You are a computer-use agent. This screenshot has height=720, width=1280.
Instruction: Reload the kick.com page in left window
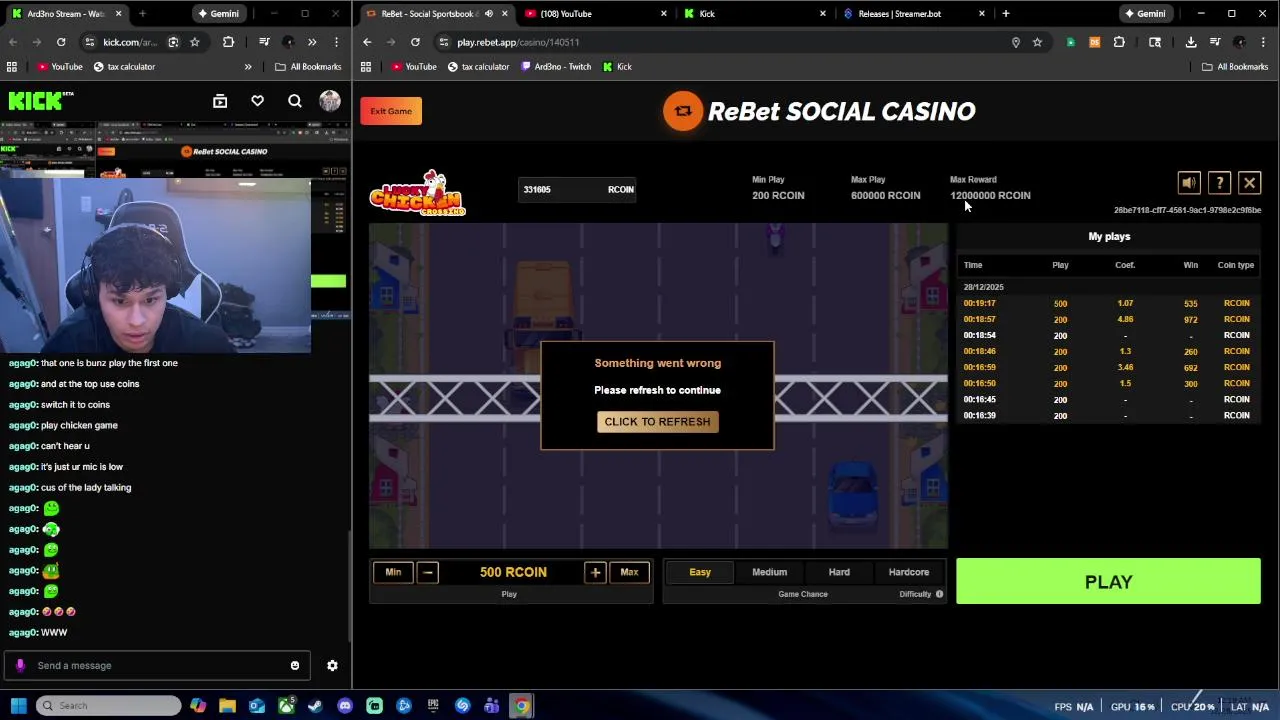pyautogui.click(x=61, y=42)
